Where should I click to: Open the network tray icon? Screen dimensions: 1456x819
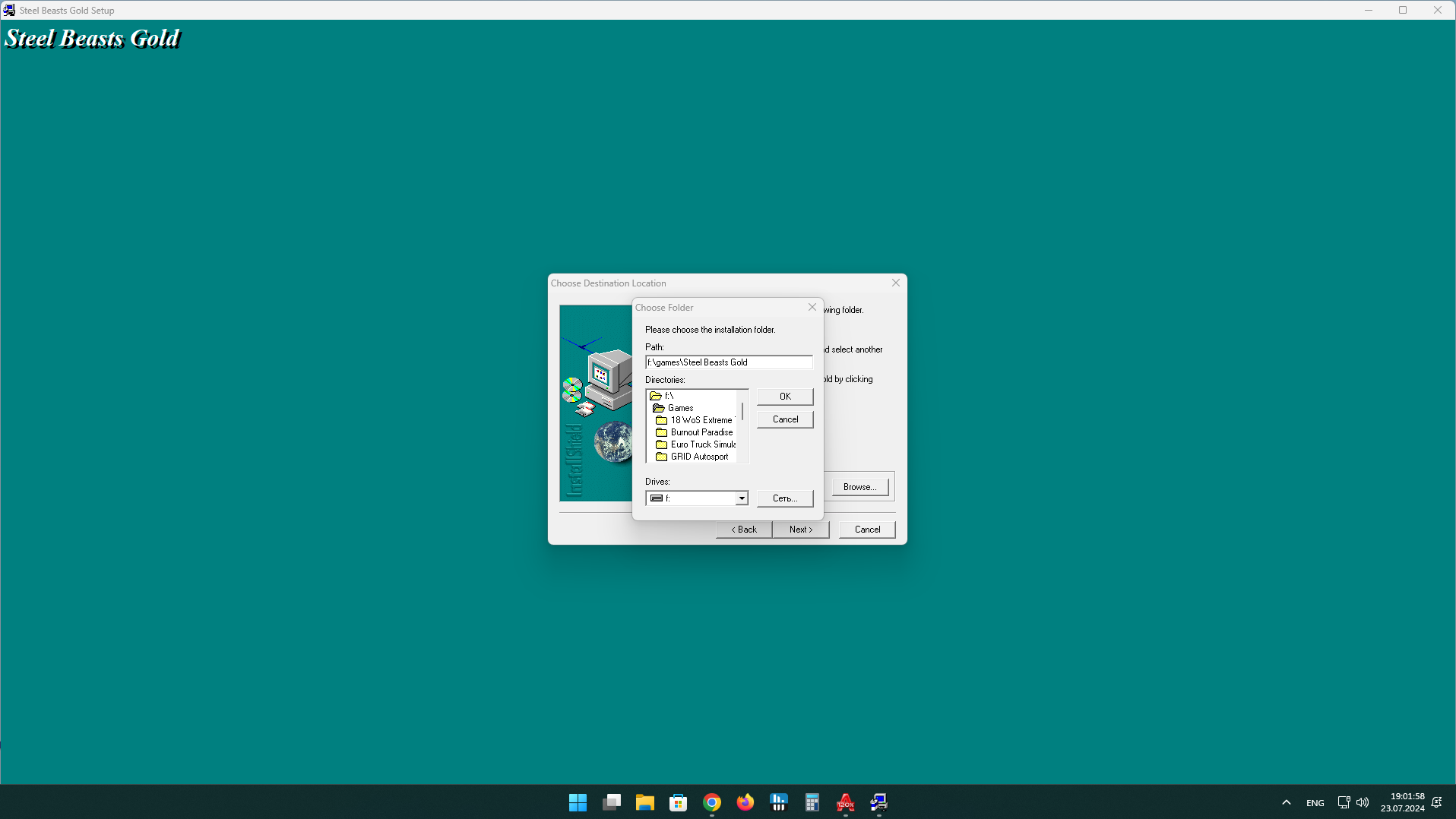coord(1344,802)
